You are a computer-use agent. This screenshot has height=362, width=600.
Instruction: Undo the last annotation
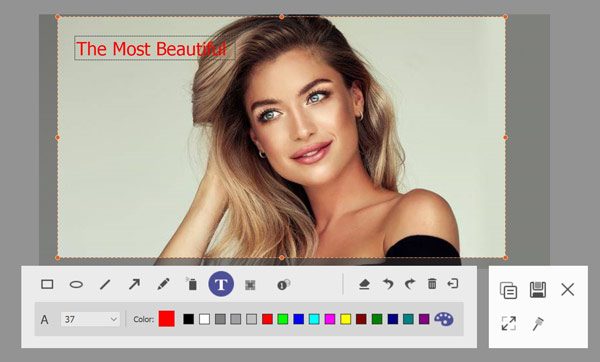click(x=388, y=284)
